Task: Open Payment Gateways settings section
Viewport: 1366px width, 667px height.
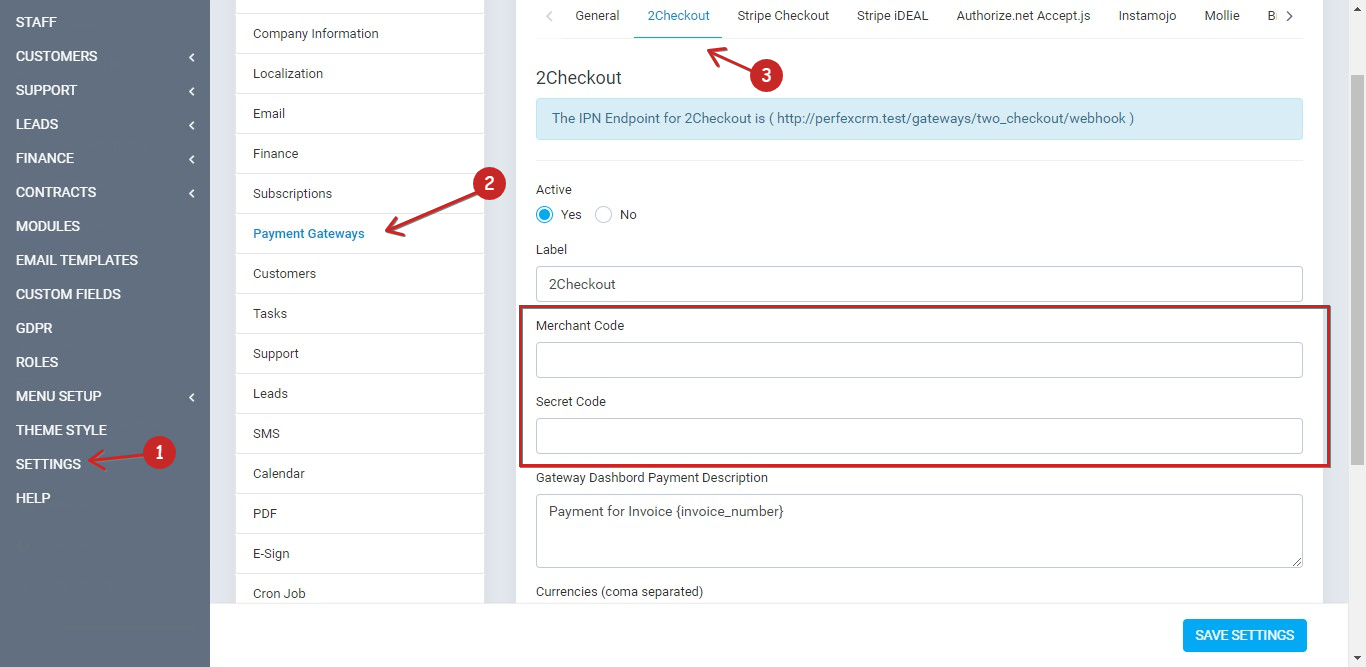Action: [x=360, y=234]
